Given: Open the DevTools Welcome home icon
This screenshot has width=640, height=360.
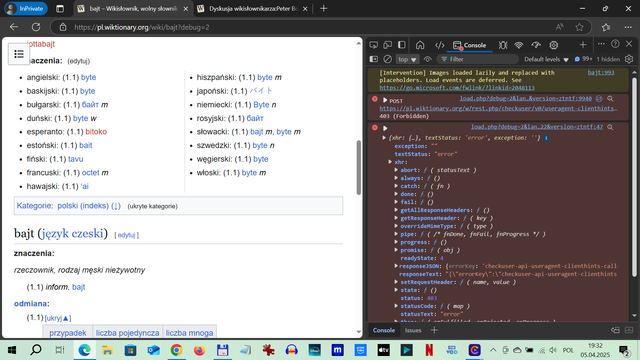Looking at the screenshot, I should [x=420, y=45].
